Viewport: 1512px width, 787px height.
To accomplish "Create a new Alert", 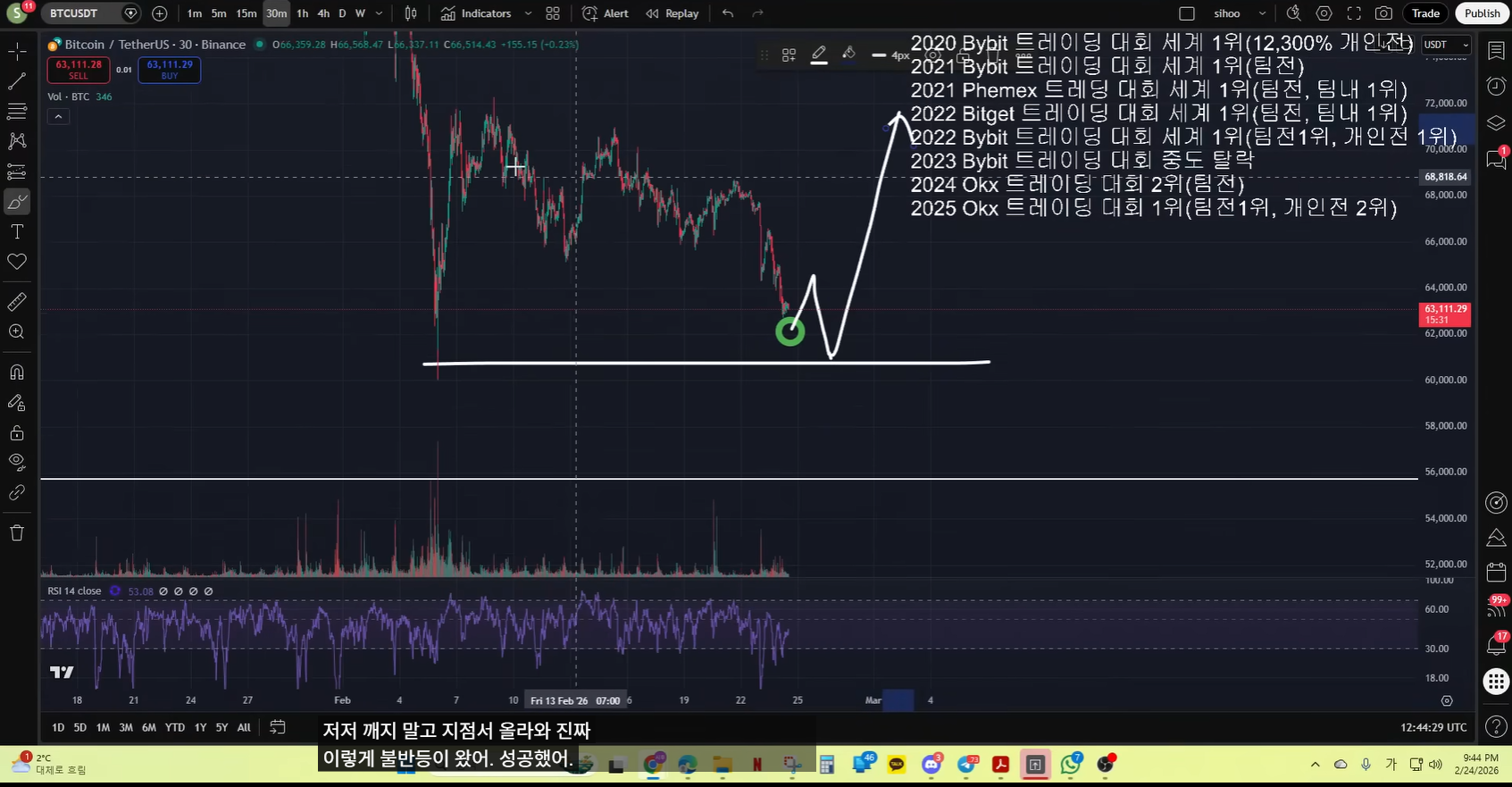I will click(x=606, y=13).
